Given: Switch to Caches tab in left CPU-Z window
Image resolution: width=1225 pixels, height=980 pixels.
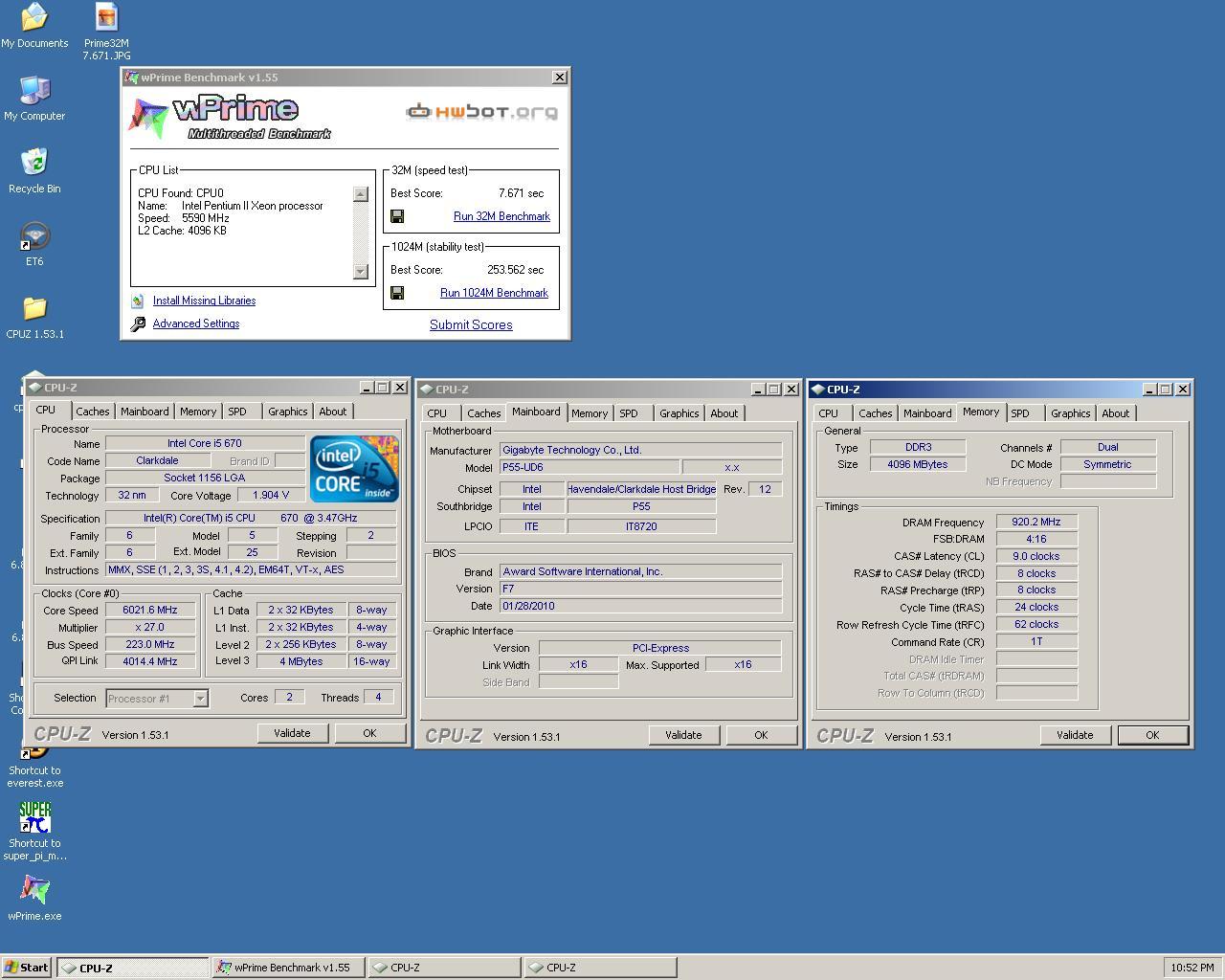Looking at the screenshot, I should [93, 412].
